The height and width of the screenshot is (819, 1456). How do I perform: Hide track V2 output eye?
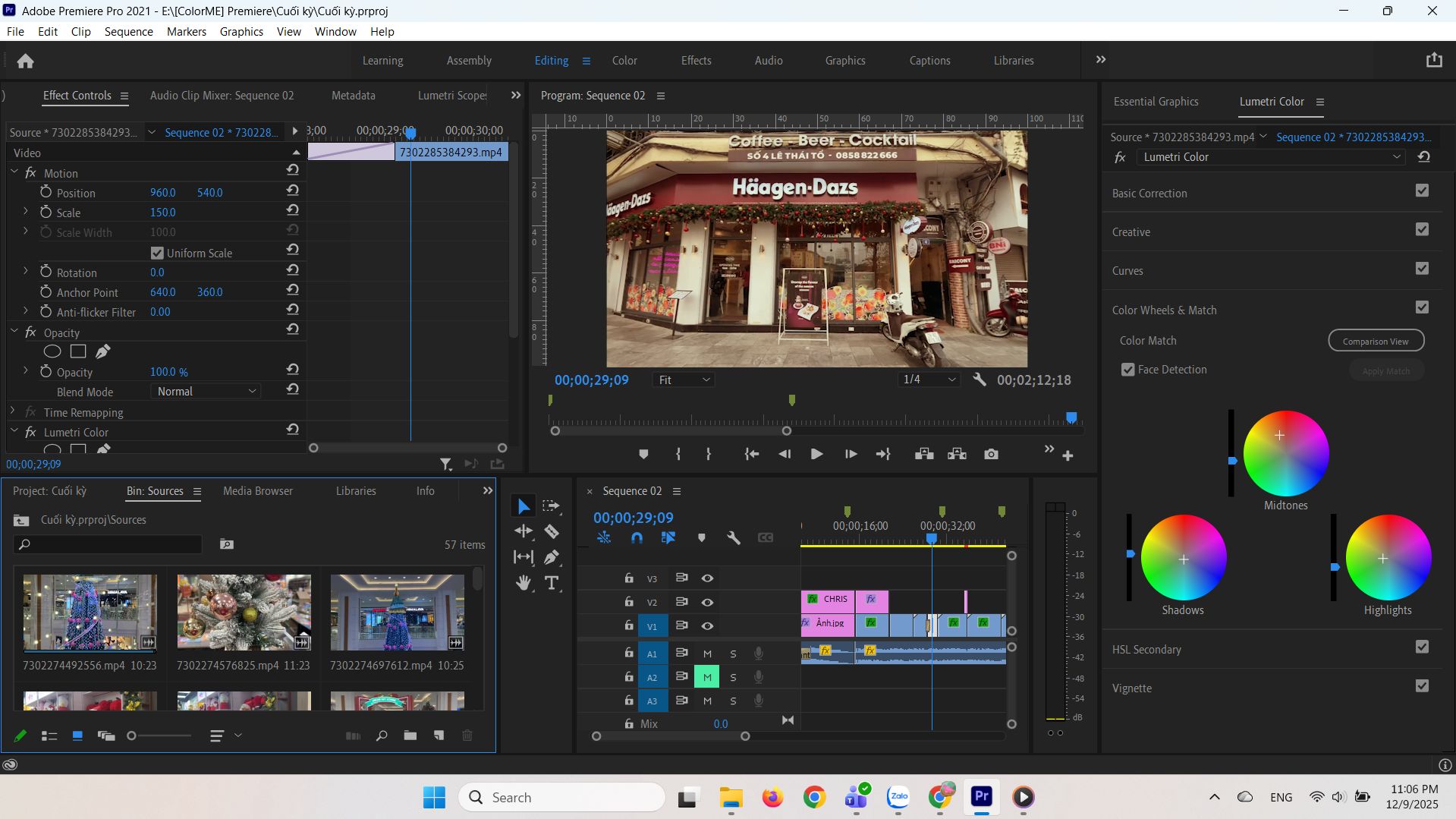pos(707,602)
